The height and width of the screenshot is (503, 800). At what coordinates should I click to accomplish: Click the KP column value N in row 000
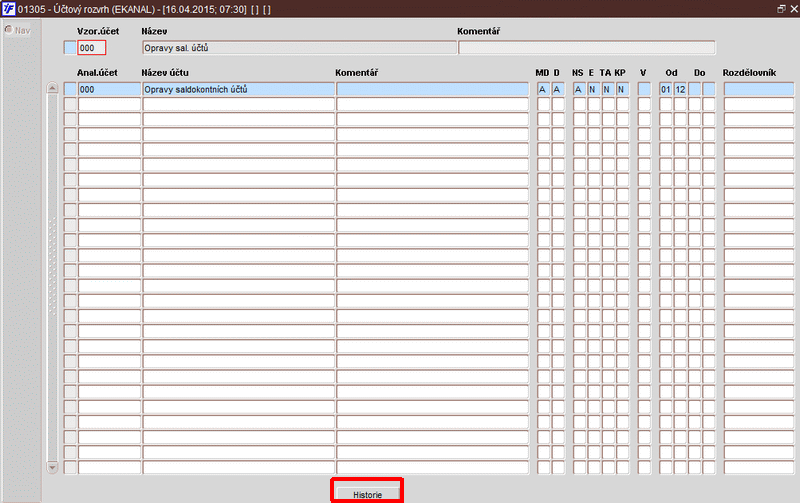622,89
